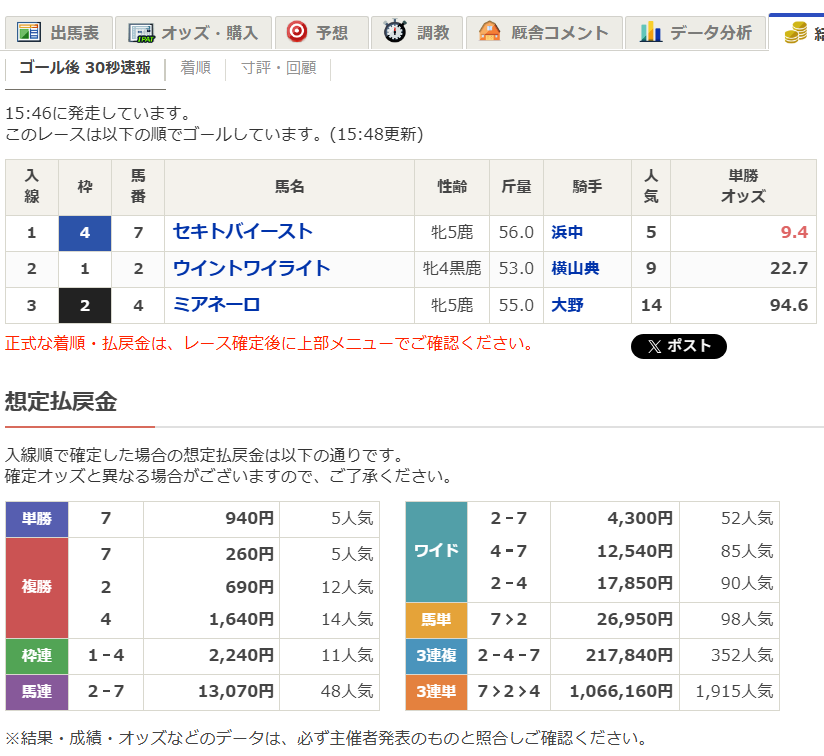Click the 26,950円 exacta payout
The image size is (824, 756).
pyautogui.click(x=635, y=619)
